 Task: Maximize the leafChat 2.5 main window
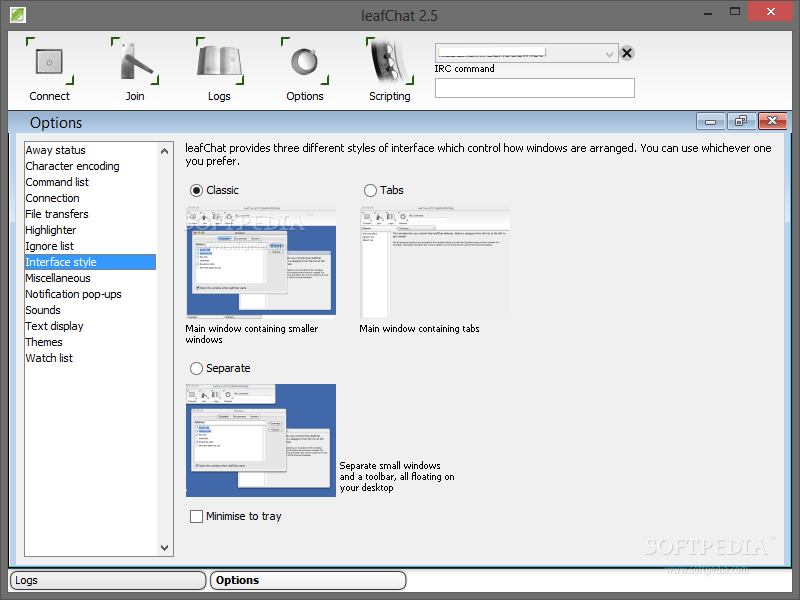coord(735,12)
